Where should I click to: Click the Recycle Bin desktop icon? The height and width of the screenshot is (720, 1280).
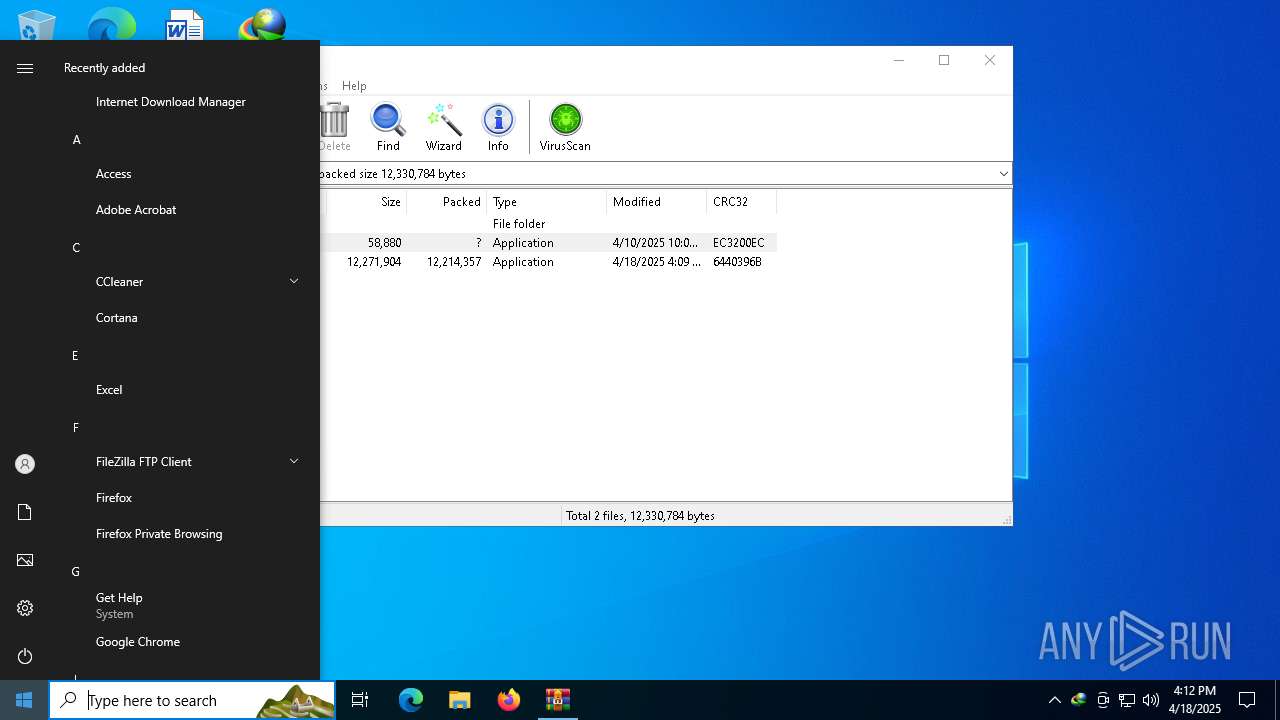tap(37, 24)
